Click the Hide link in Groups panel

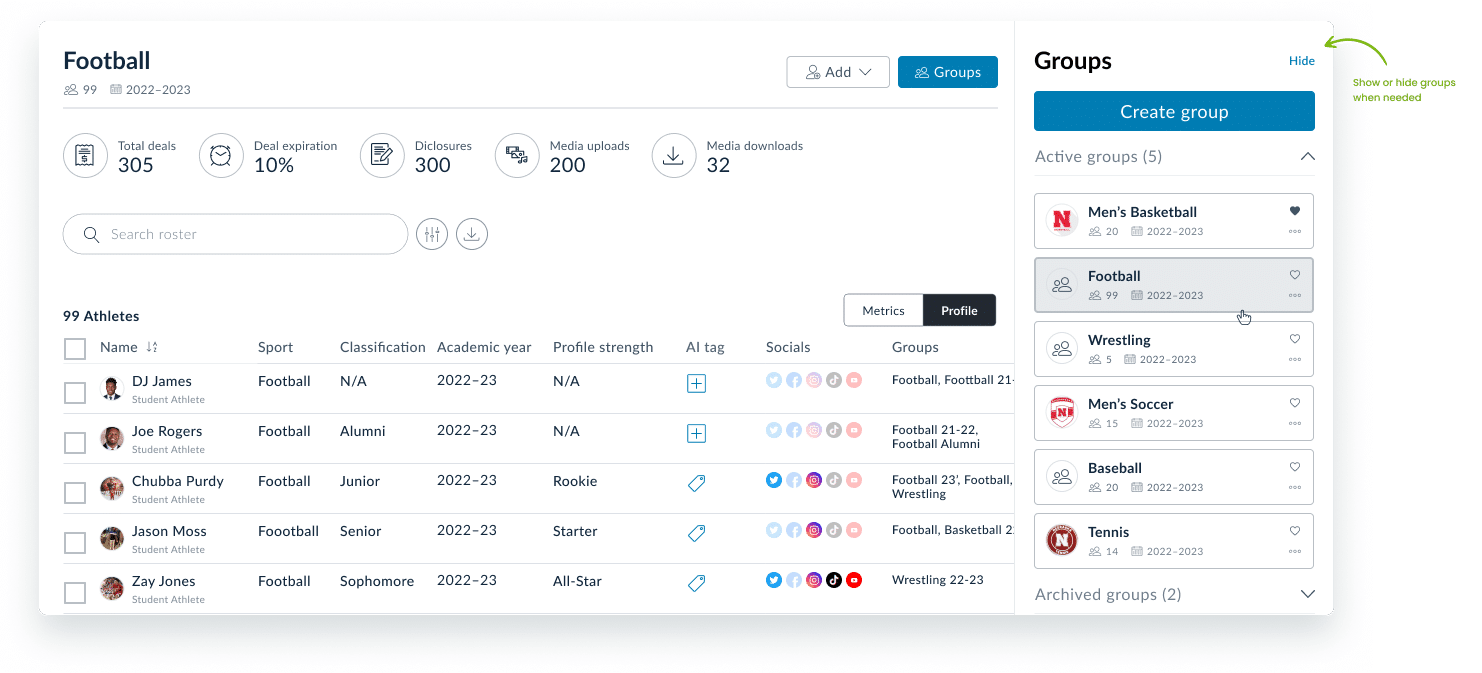point(1301,61)
